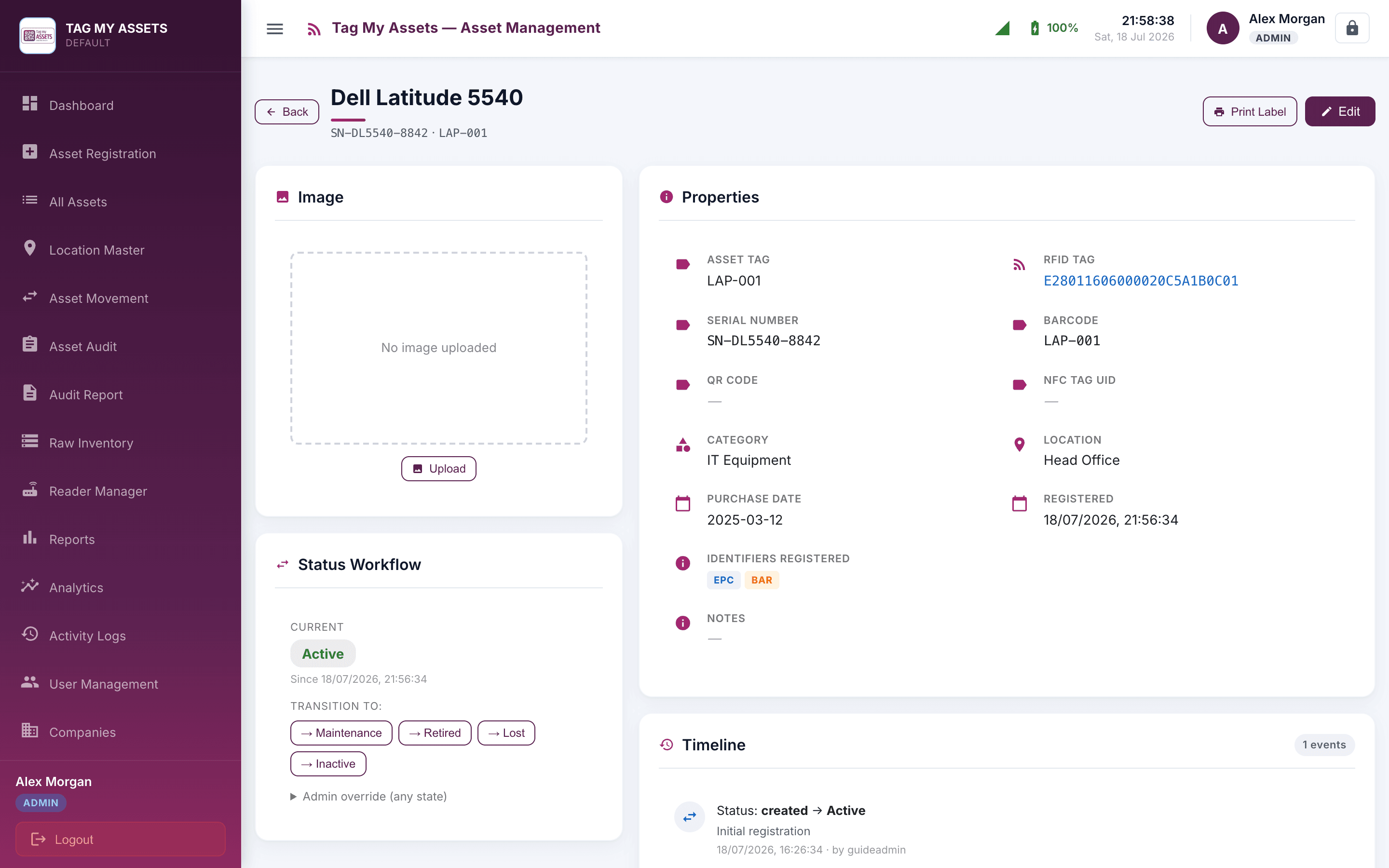Click the Status Workflow arrows icon
The height and width of the screenshot is (868, 1389).
[283, 565]
